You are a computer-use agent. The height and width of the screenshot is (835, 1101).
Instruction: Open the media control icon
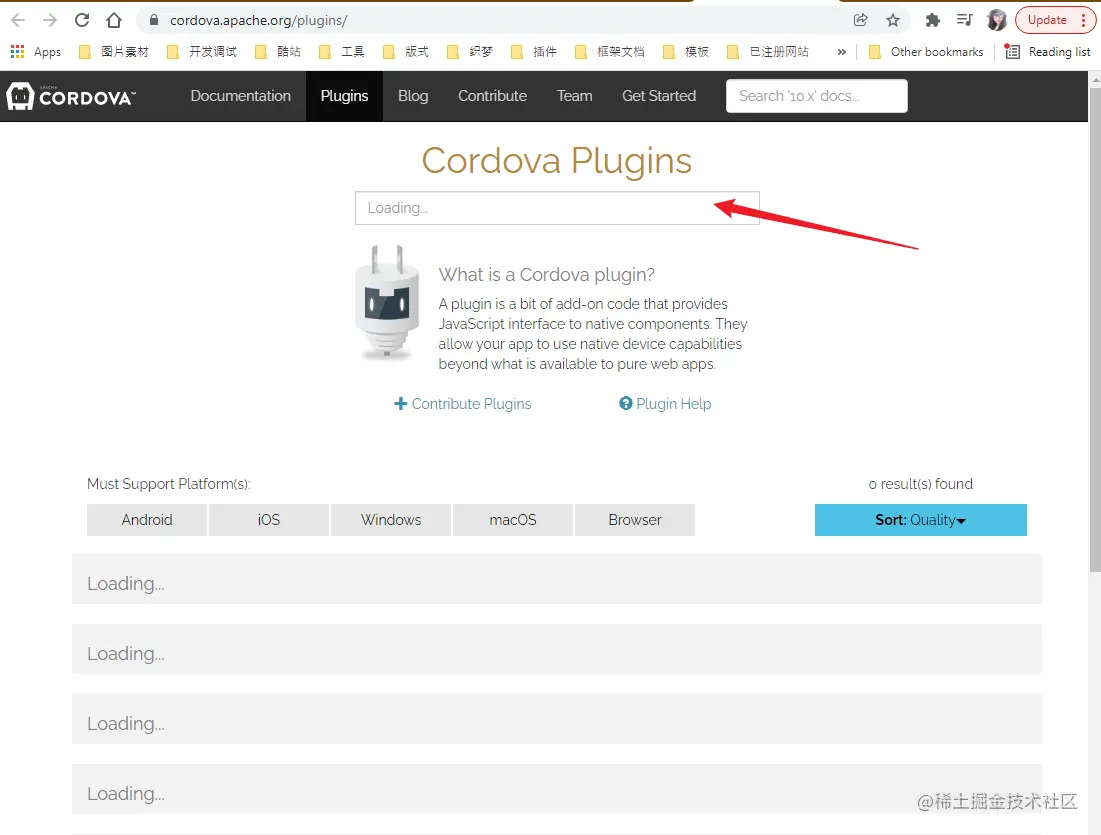[965, 20]
